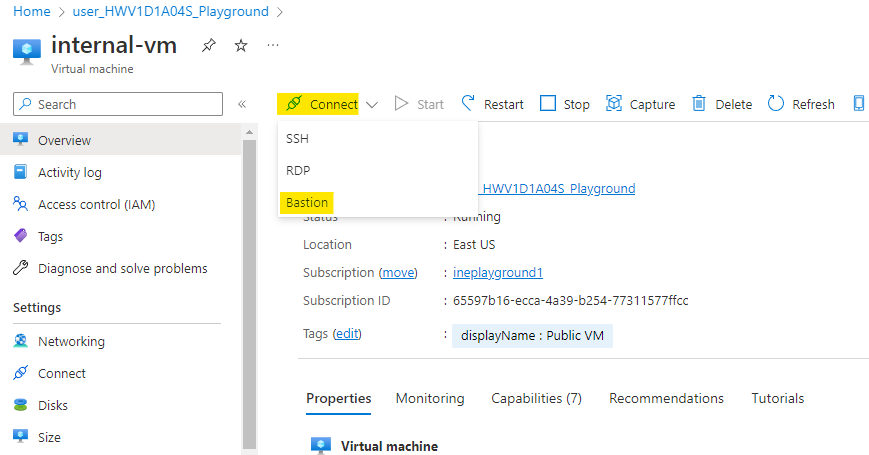869x455 pixels.
Task: Select RDP connection option
Action: (x=298, y=170)
